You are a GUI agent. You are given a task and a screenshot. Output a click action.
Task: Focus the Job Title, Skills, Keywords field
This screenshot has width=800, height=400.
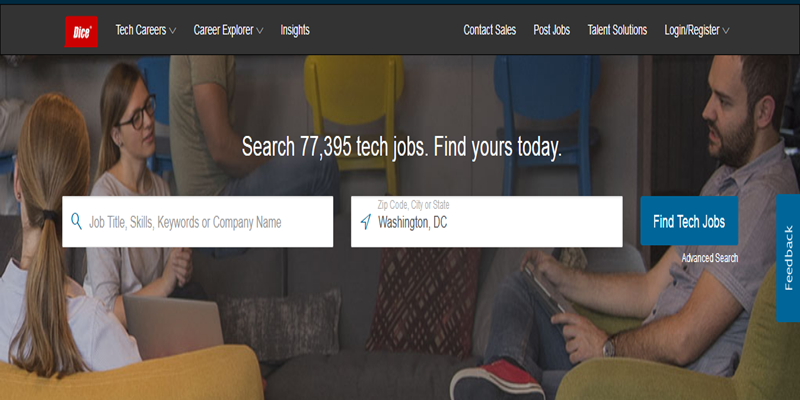[x=198, y=222]
